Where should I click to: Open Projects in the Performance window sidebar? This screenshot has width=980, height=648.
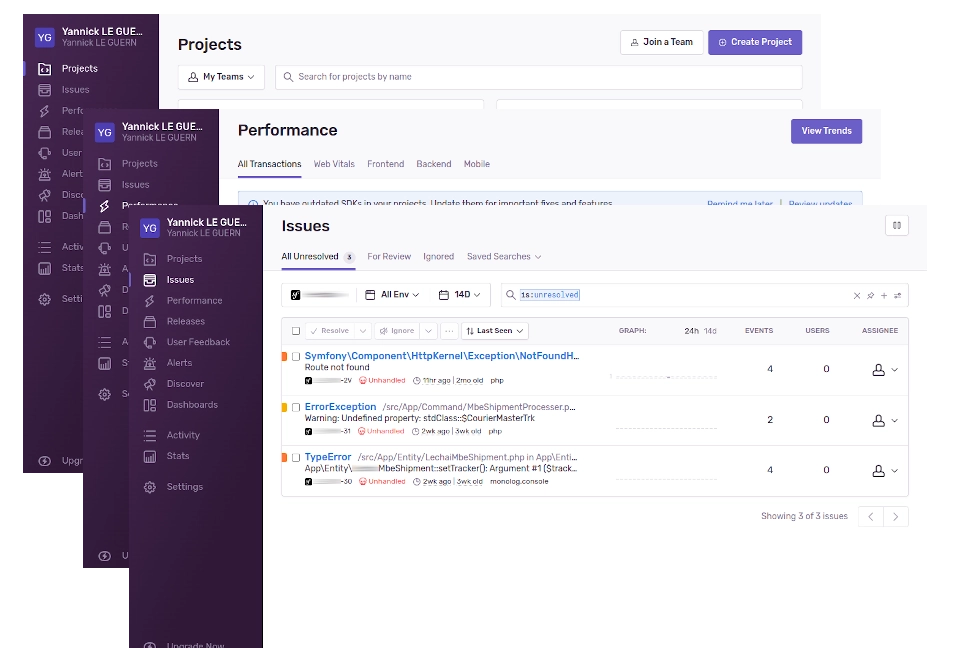coord(139,164)
